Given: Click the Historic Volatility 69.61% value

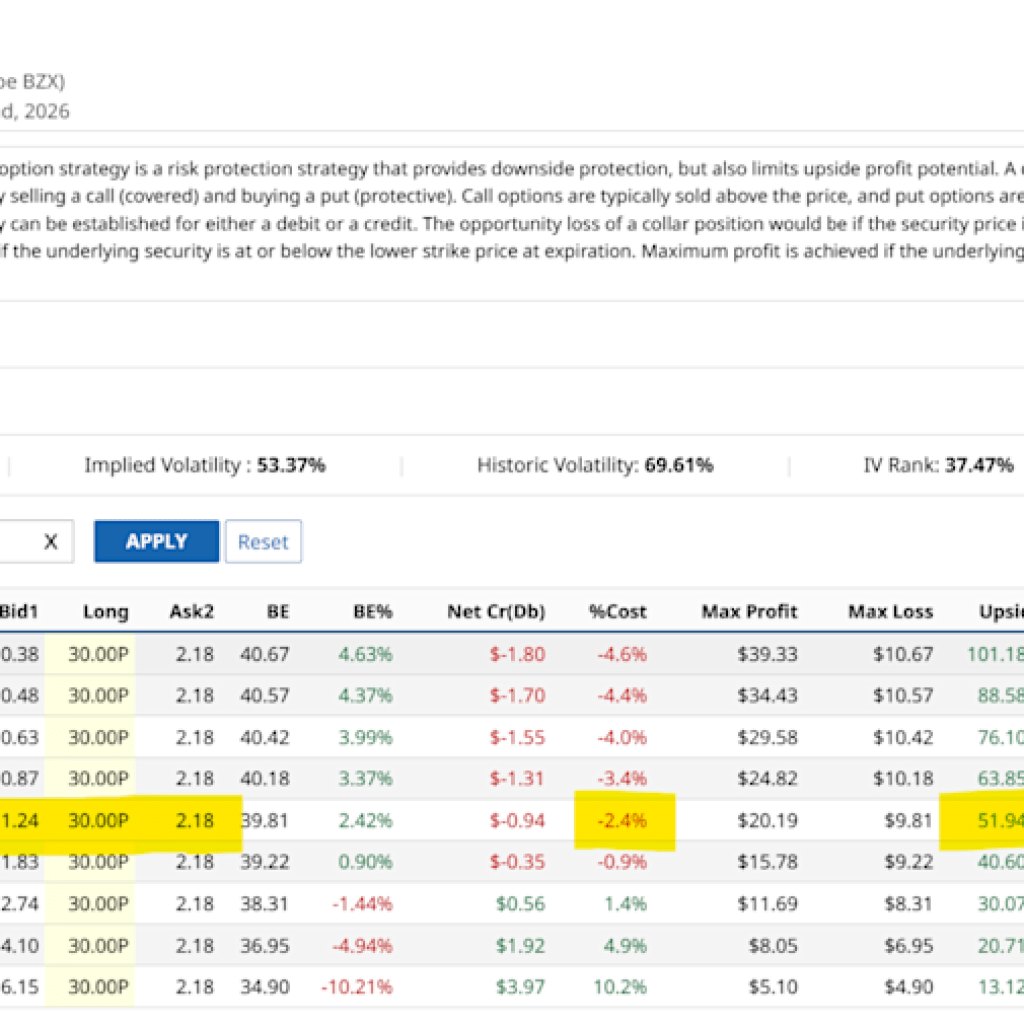Looking at the screenshot, I should pos(678,465).
